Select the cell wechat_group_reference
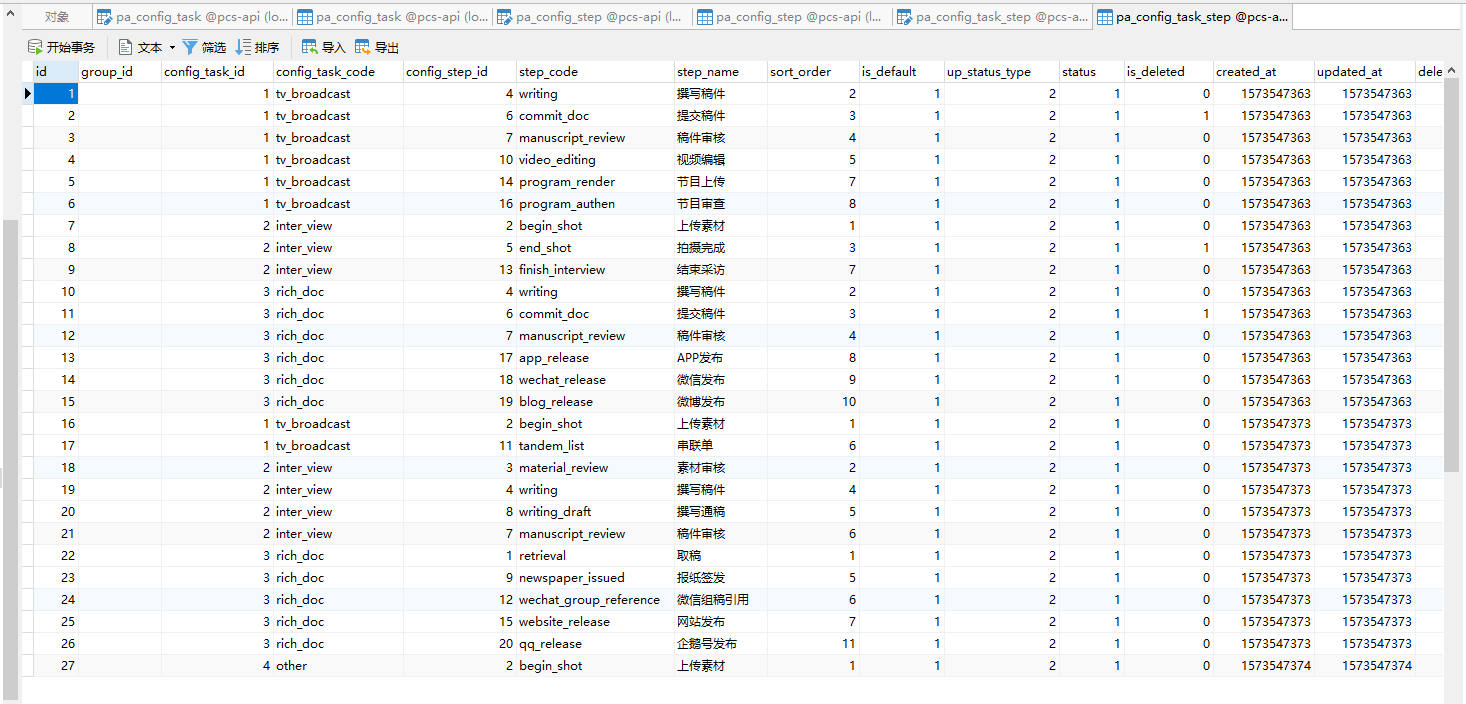 [x=595, y=600]
